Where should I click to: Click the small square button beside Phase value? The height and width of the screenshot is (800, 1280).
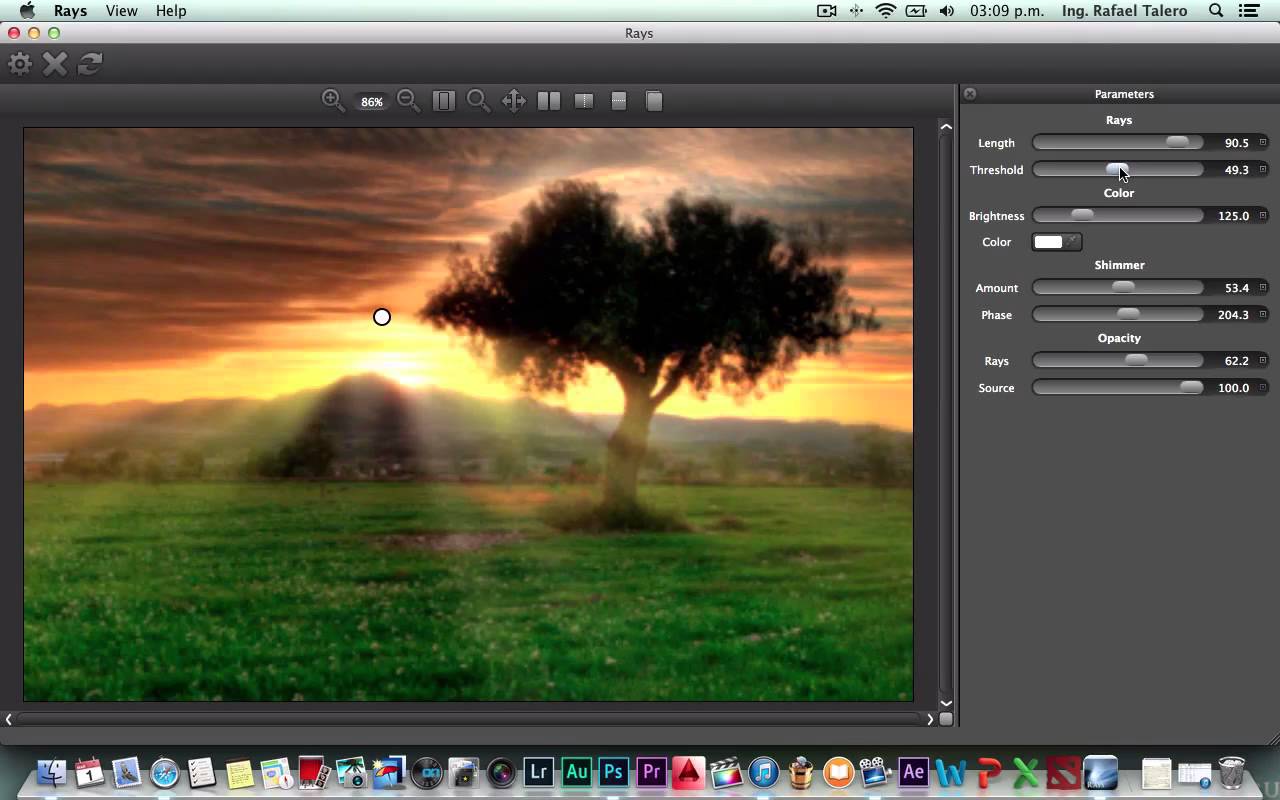pos(1263,315)
